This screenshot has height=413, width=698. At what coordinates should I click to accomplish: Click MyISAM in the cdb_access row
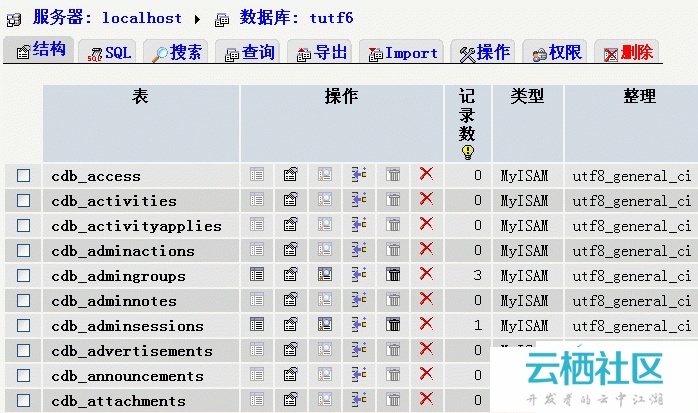(524, 176)
